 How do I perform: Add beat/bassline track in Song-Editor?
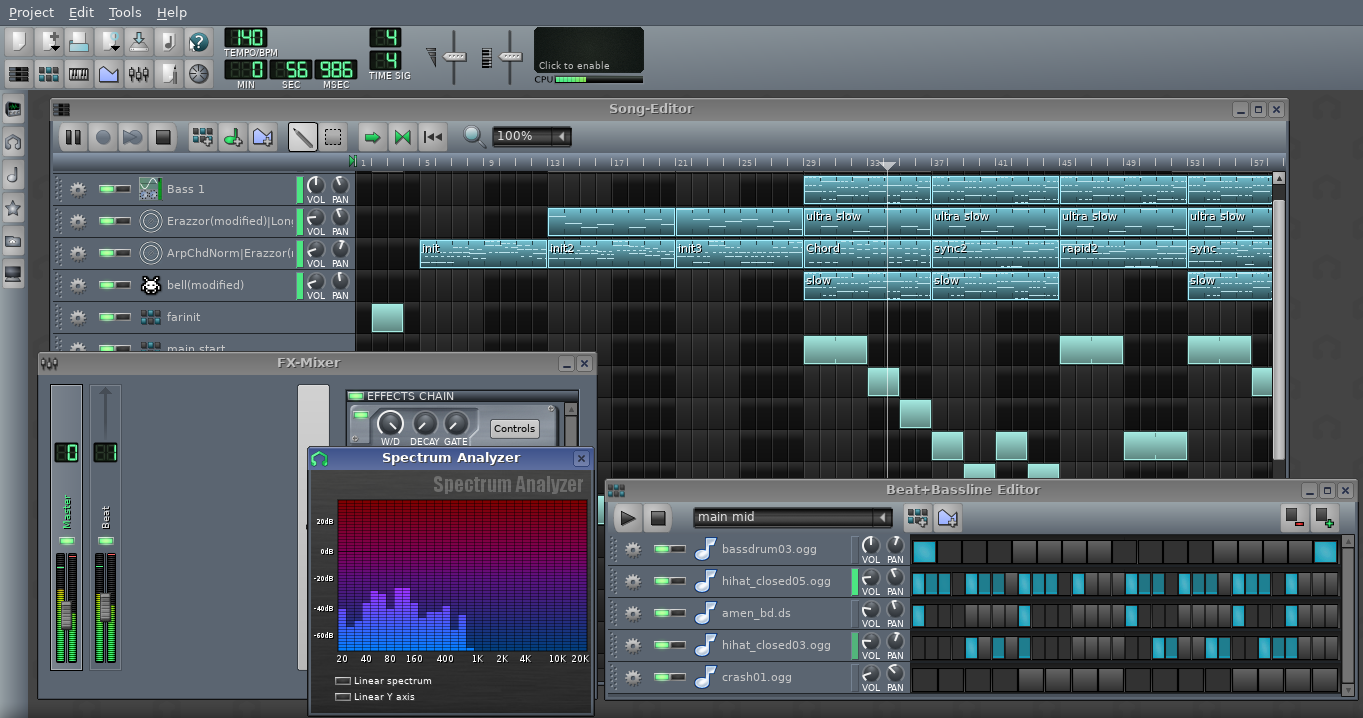(203, 137)
